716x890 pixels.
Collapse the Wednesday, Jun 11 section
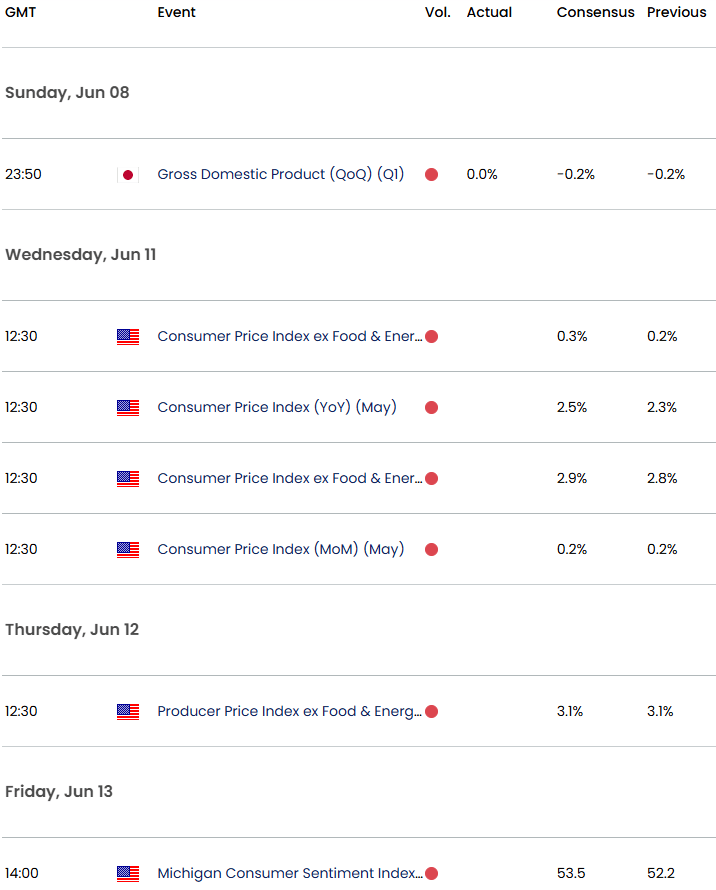pos(80,254)
